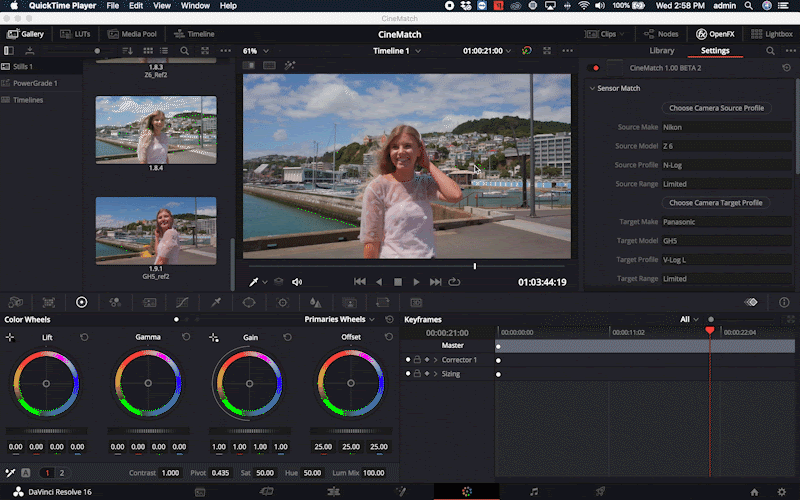Select the GH5_ref2 still thumbnail
This screenshot has width=800, height=500.
tap(155, 230)
